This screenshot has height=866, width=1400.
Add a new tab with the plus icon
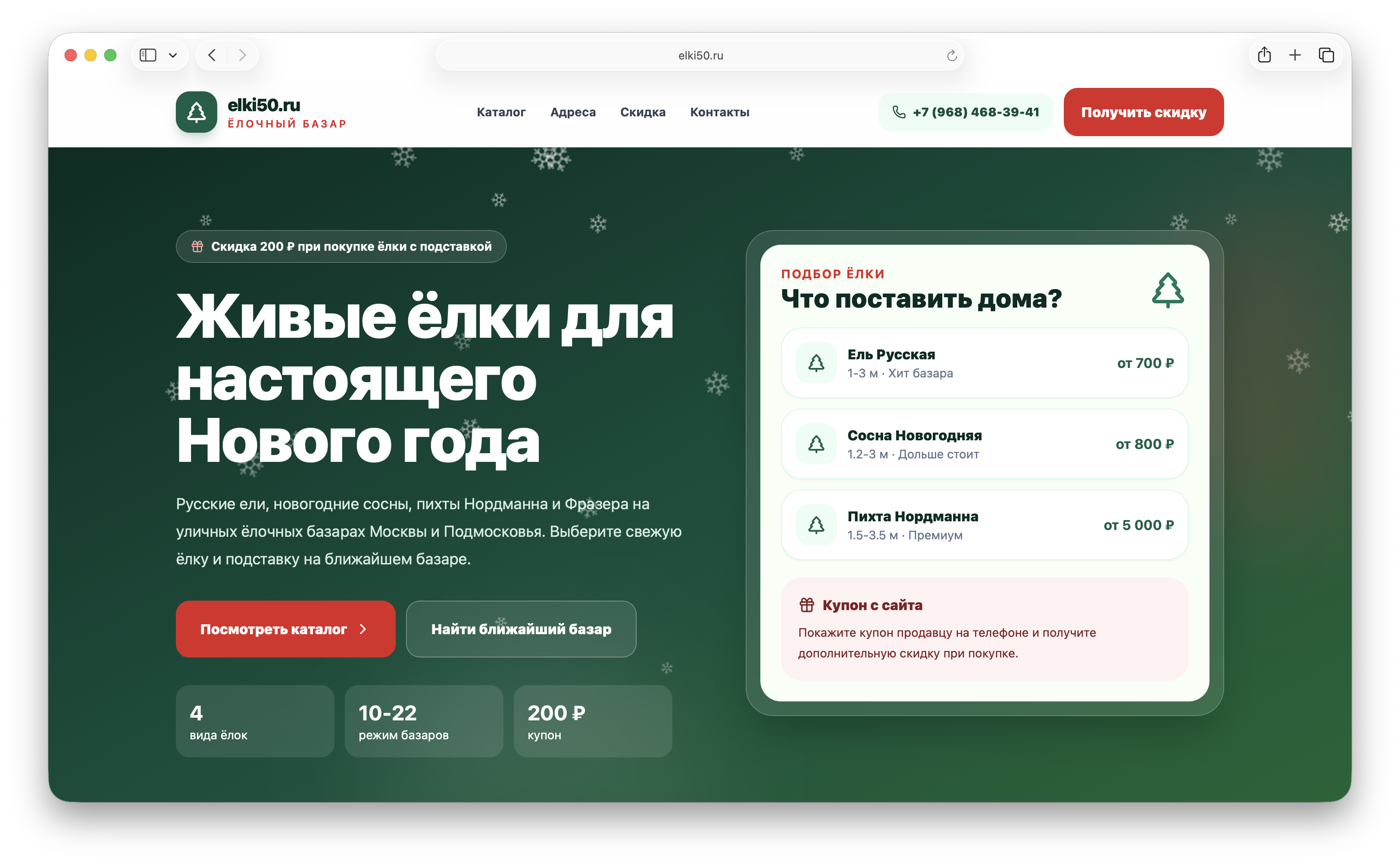point(1294,55)
